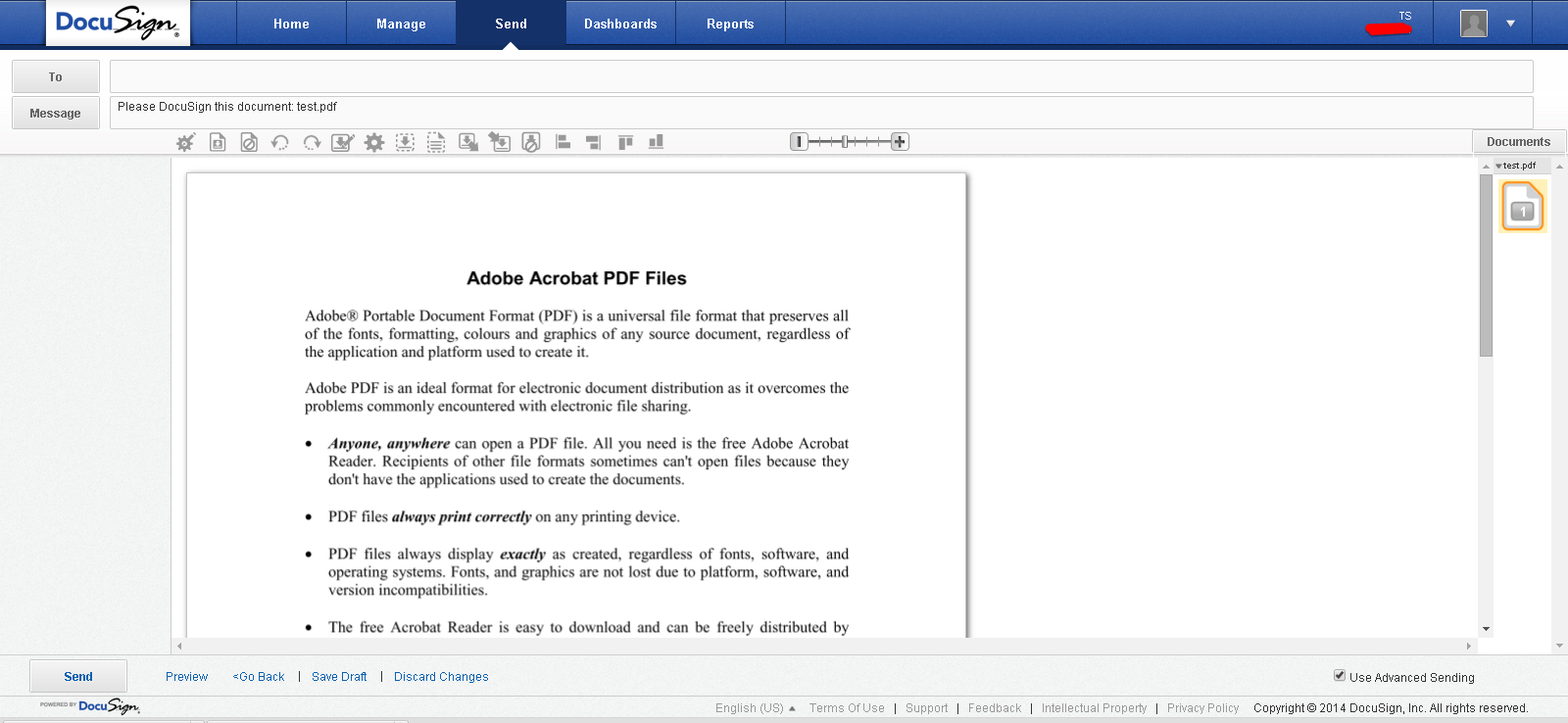Screen dimensions: 1568x723
Task: Open the Home tab
Action: pyautogui.click(x=291, y=24)
